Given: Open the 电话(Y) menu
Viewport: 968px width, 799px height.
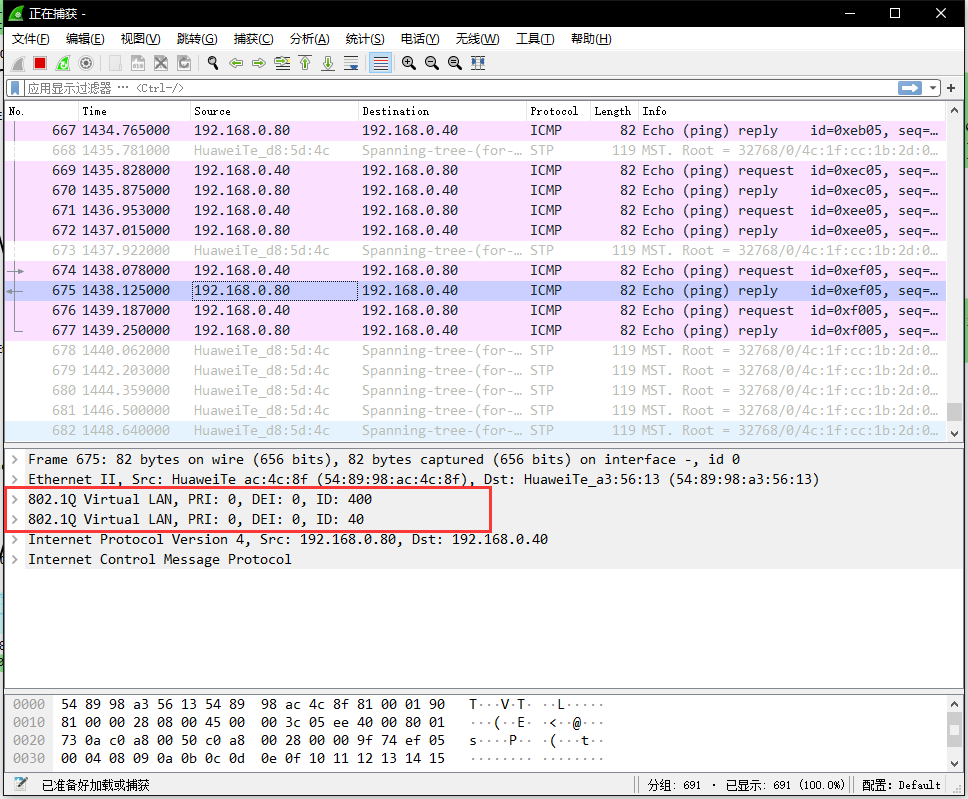Looking at the screenshot, I should click(420, 39).
